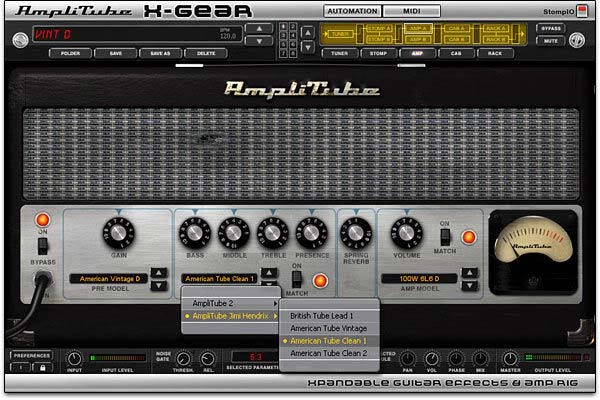Click the orange power light above ON
The image size is (600, 400).
coord(42,220)
